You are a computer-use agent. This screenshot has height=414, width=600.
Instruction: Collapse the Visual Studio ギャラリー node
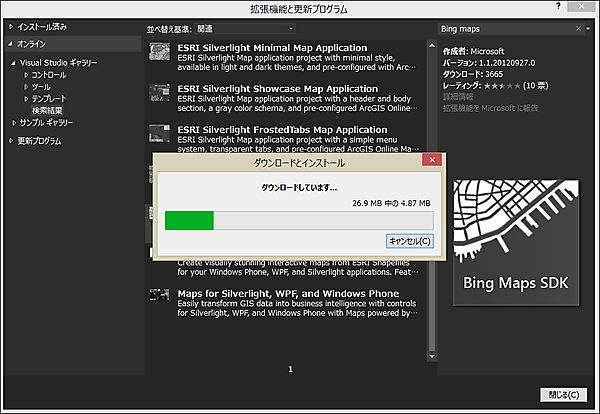point(13,63)
